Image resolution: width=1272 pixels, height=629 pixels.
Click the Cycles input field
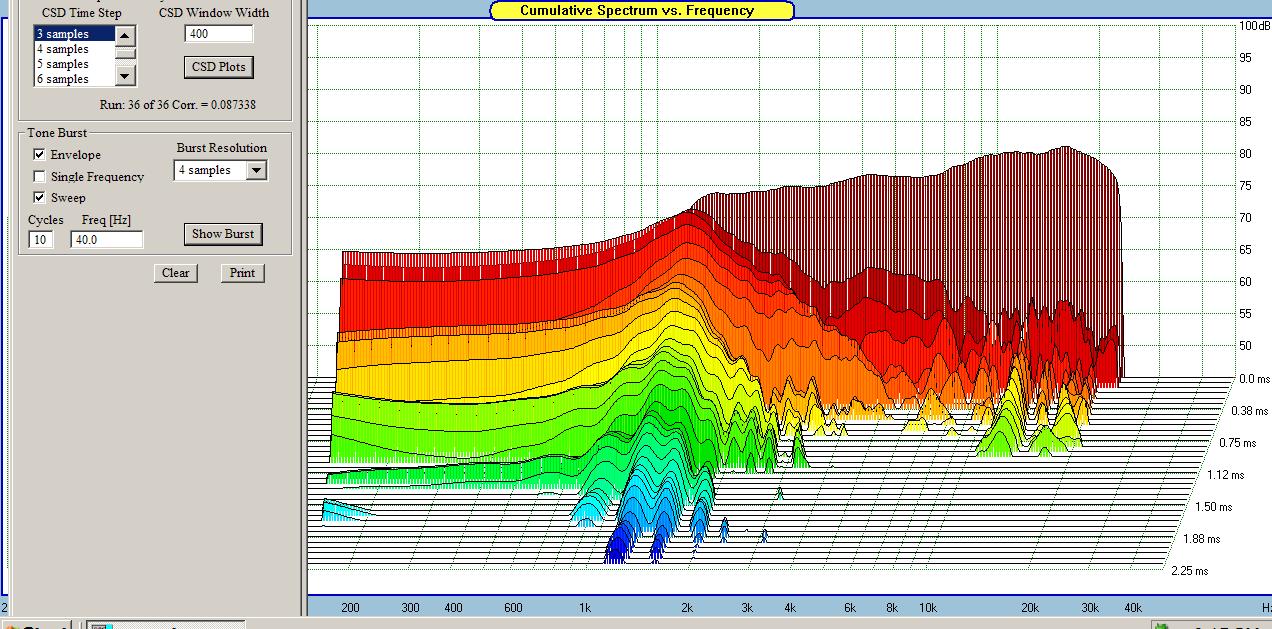coord(41,240)
